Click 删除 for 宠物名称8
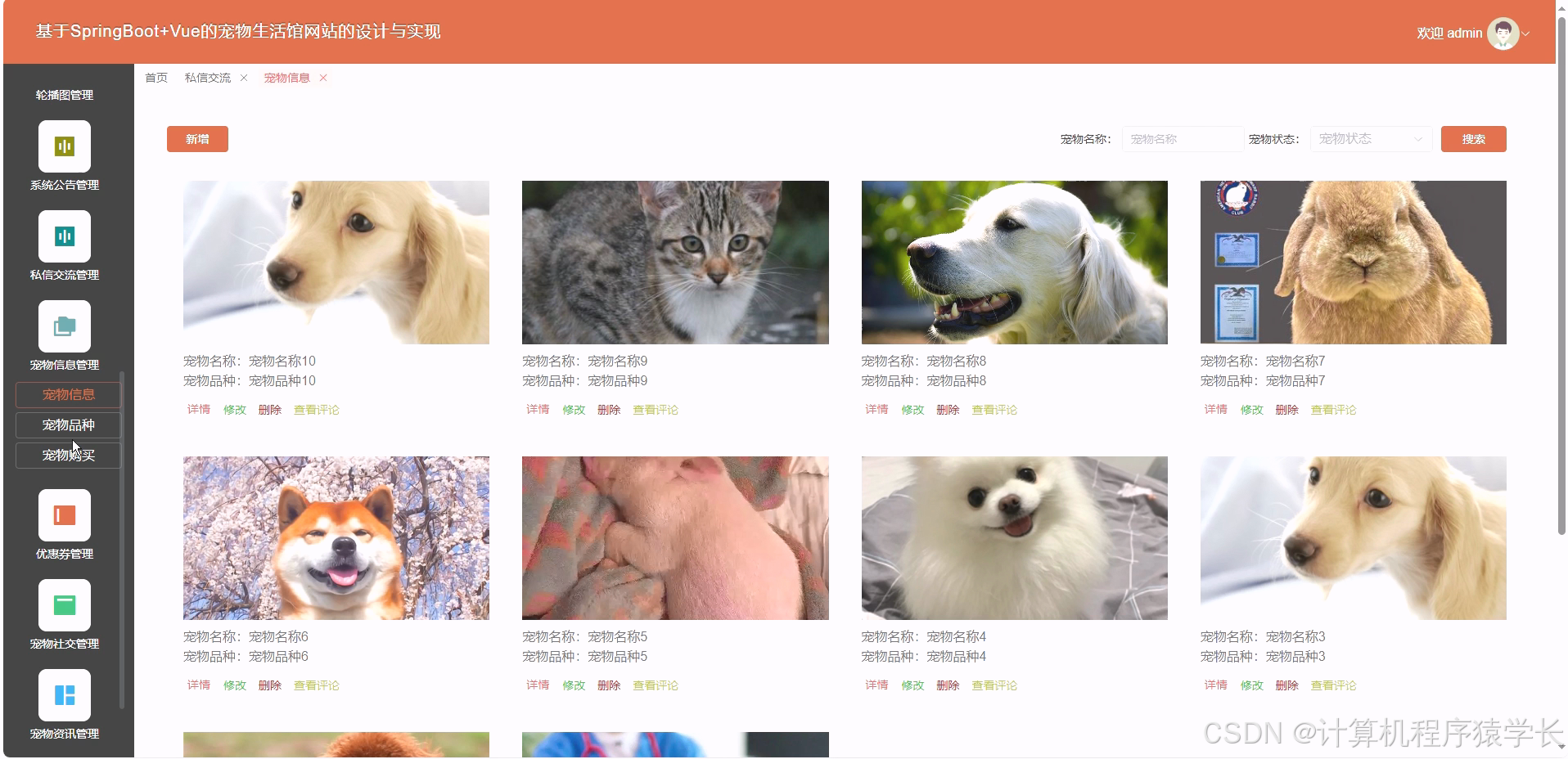This screenshot has height=759, width=1568. [x=948, y=410]
